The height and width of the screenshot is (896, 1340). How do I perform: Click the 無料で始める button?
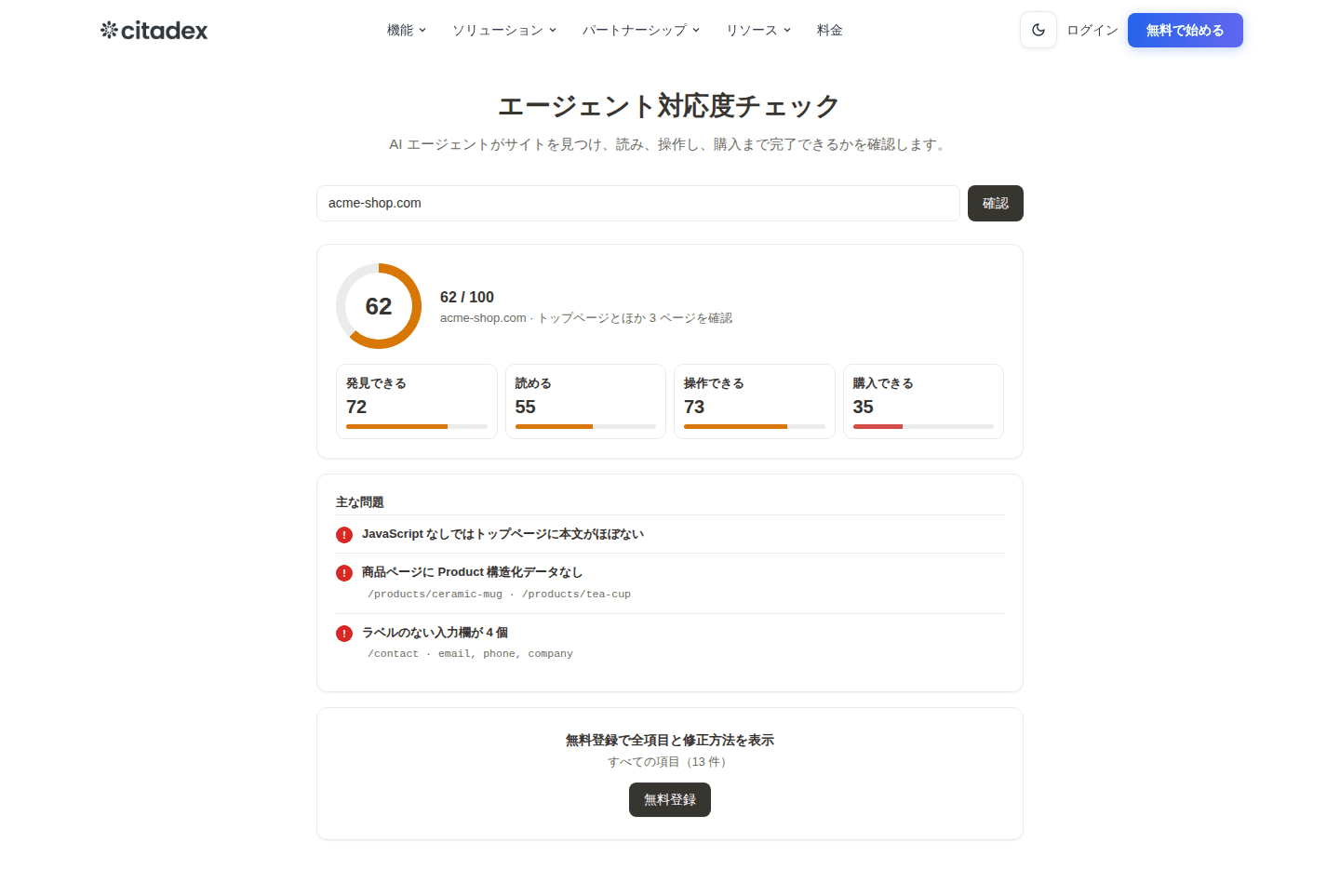(1186, 30)
